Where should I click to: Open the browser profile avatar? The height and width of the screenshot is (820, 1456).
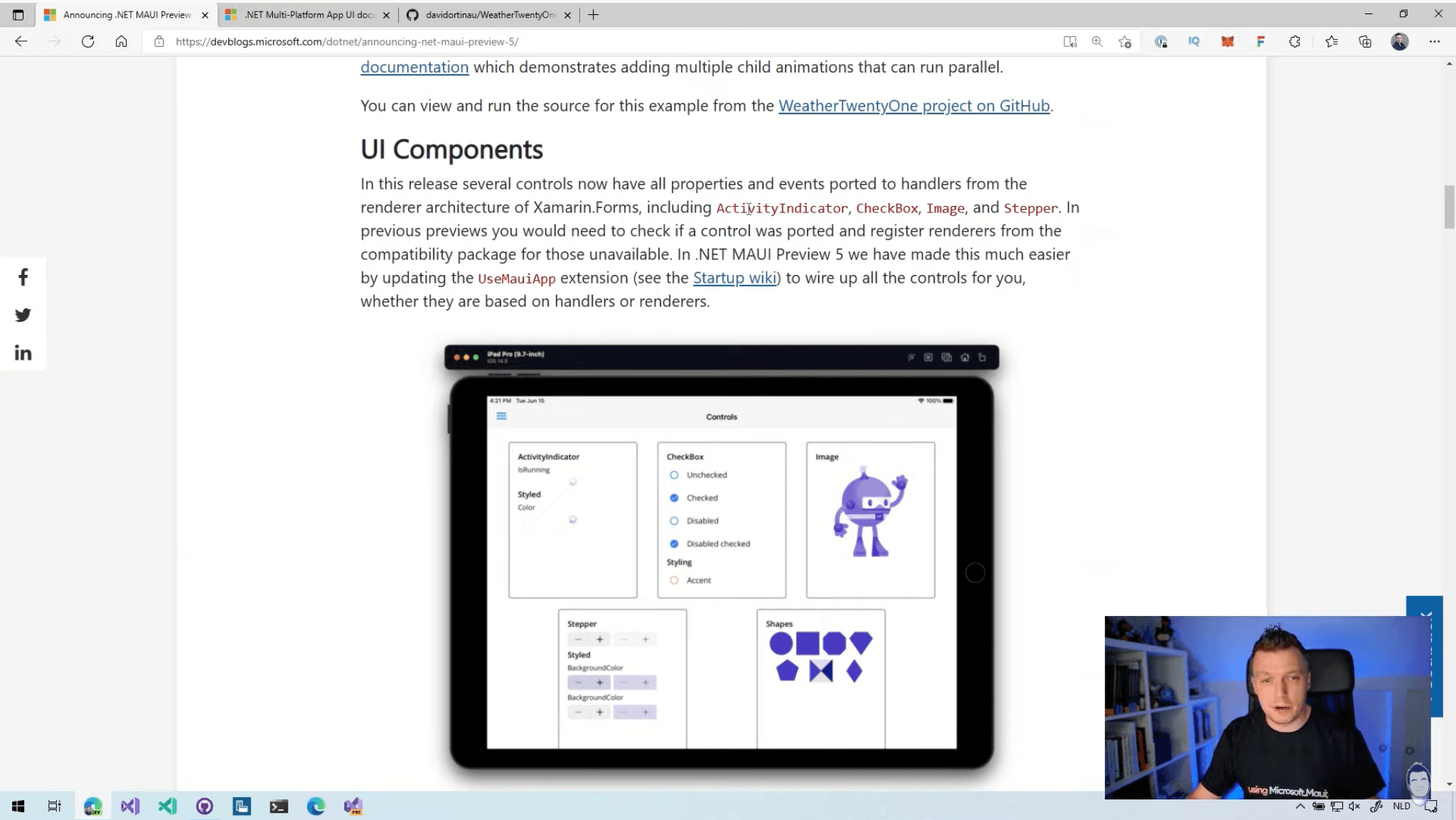(x=1400, y=41)
